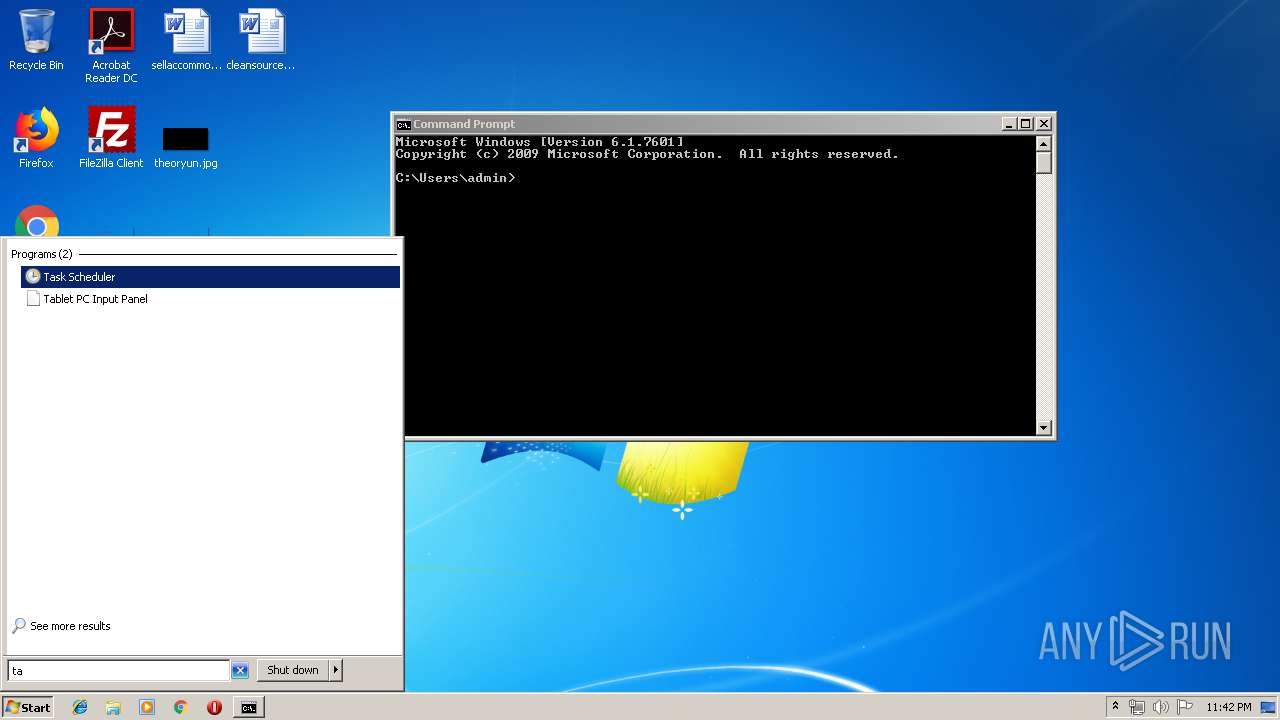The width and height of the screenshot is (1280, 720).
Task: Click Command Prompt scrollbar down arrow
Action: pos(1044,428)
